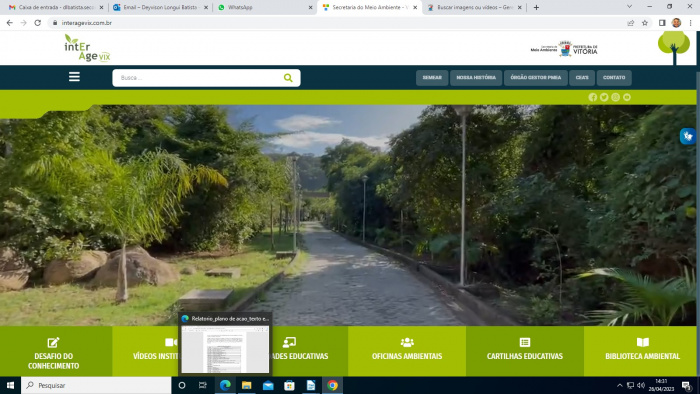This screenshot has height=394, width=700.
Task: Open Biblioteca Ambiental section
Action: (x=642, y=352)
